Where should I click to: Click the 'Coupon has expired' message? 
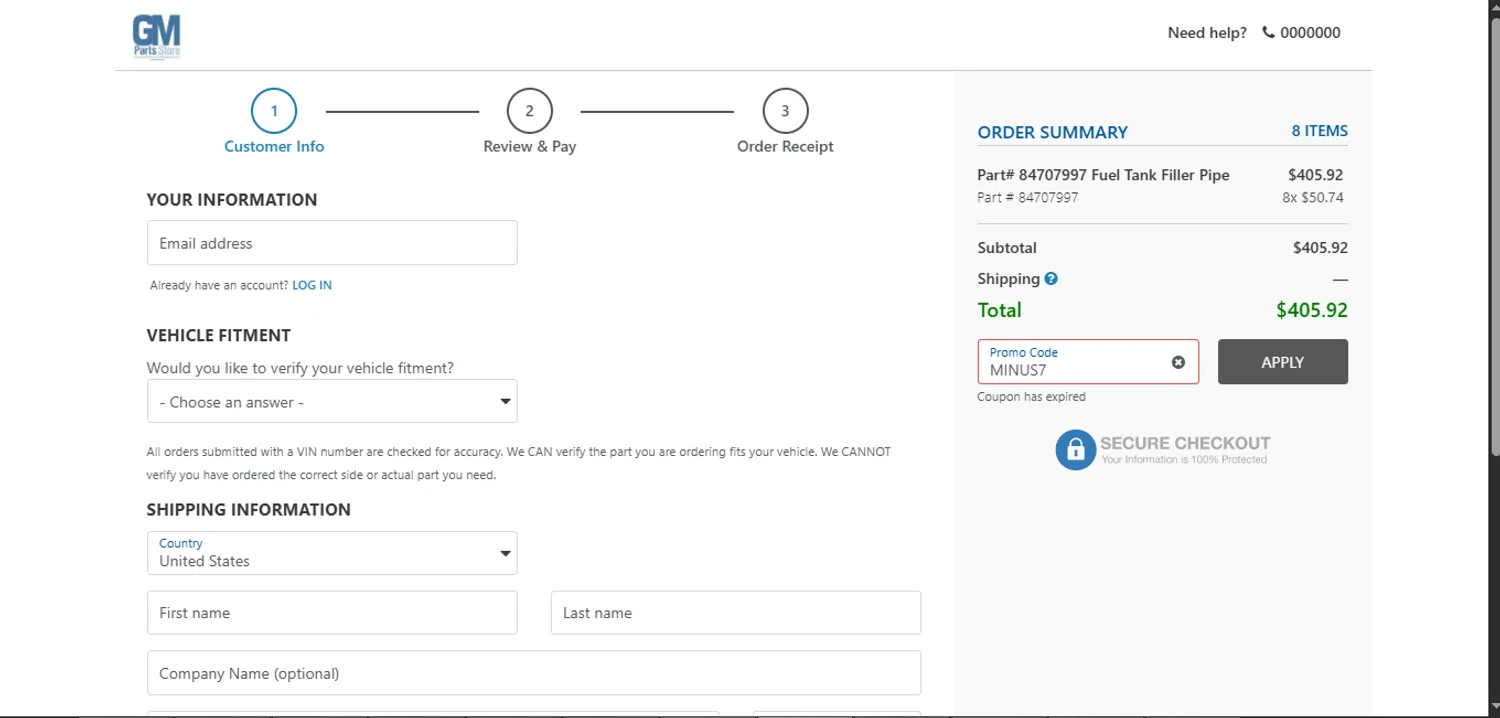1031,397
